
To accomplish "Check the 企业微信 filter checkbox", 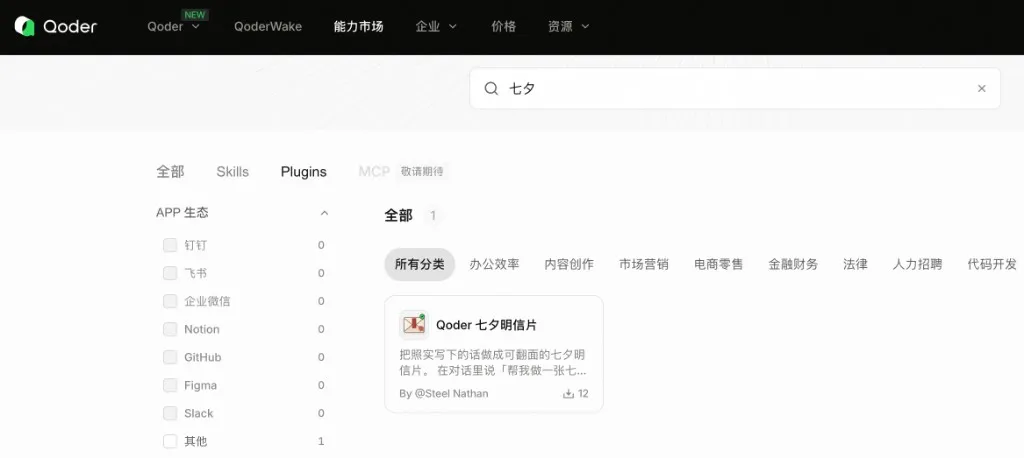I will [170, 301].
